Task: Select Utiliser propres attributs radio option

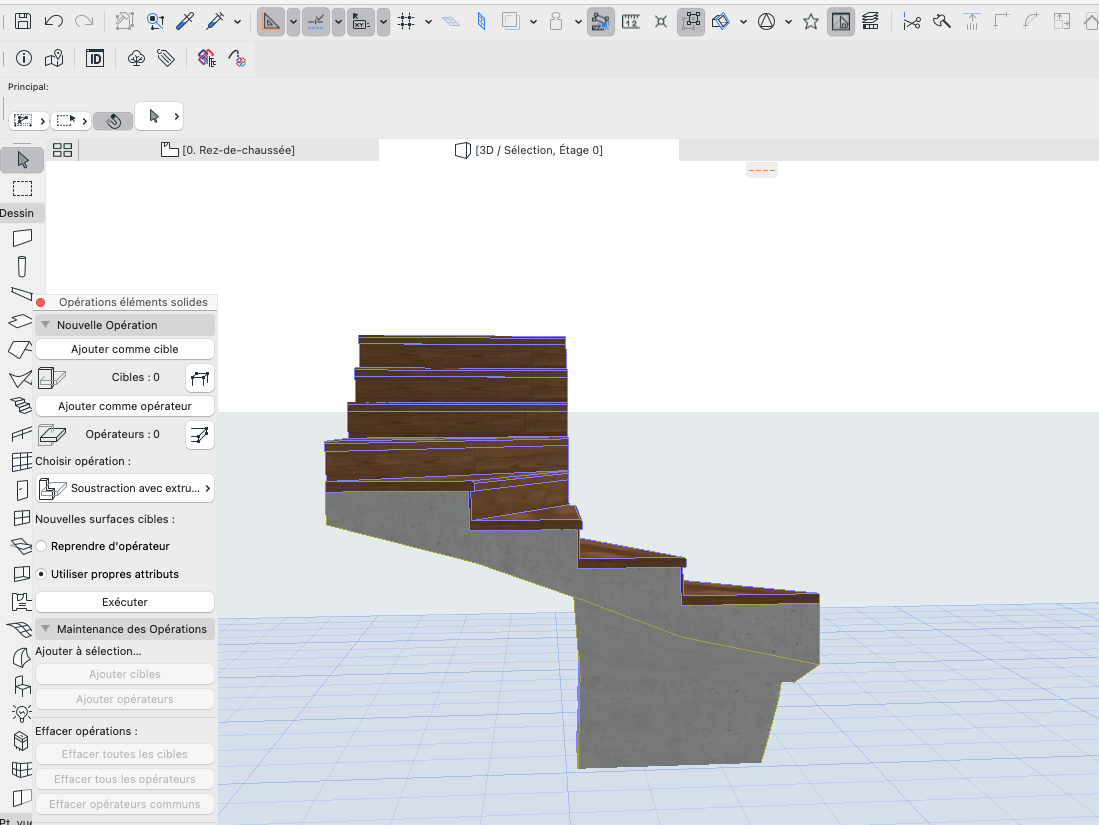Action: pyautogui.click(x=41, y=574)
